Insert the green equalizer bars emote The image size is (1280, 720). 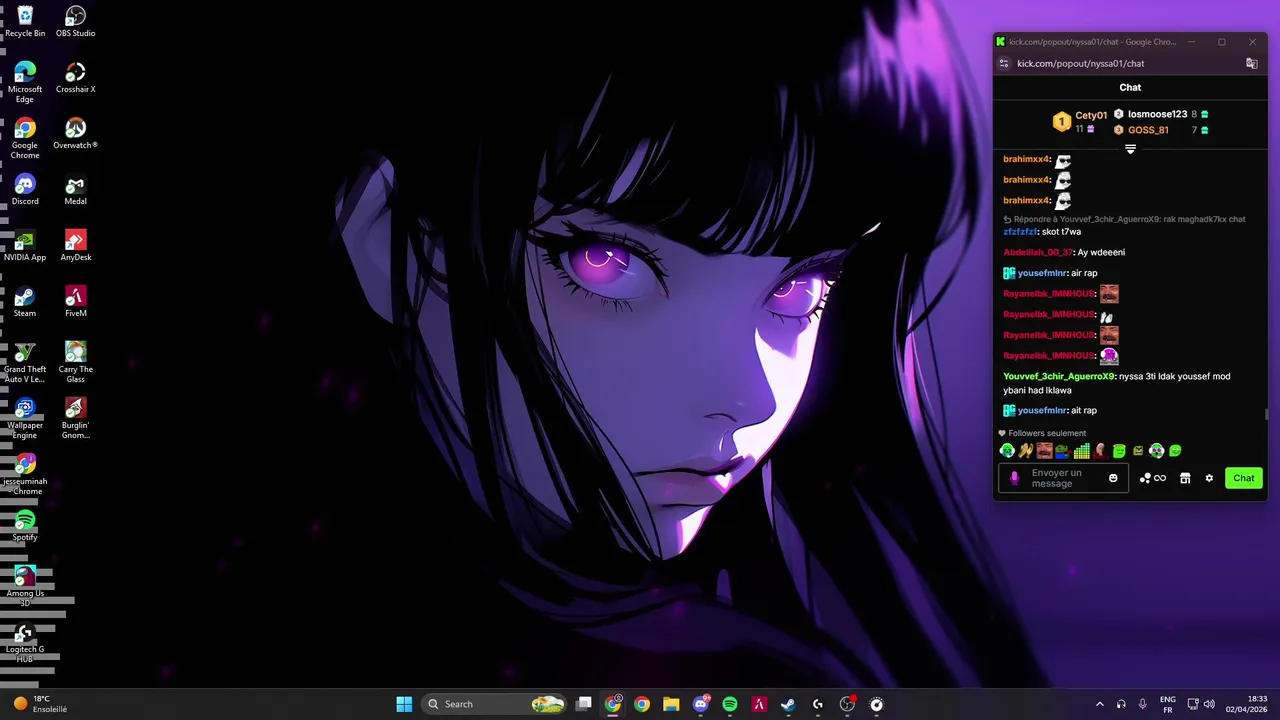(x=1081, y=451)
